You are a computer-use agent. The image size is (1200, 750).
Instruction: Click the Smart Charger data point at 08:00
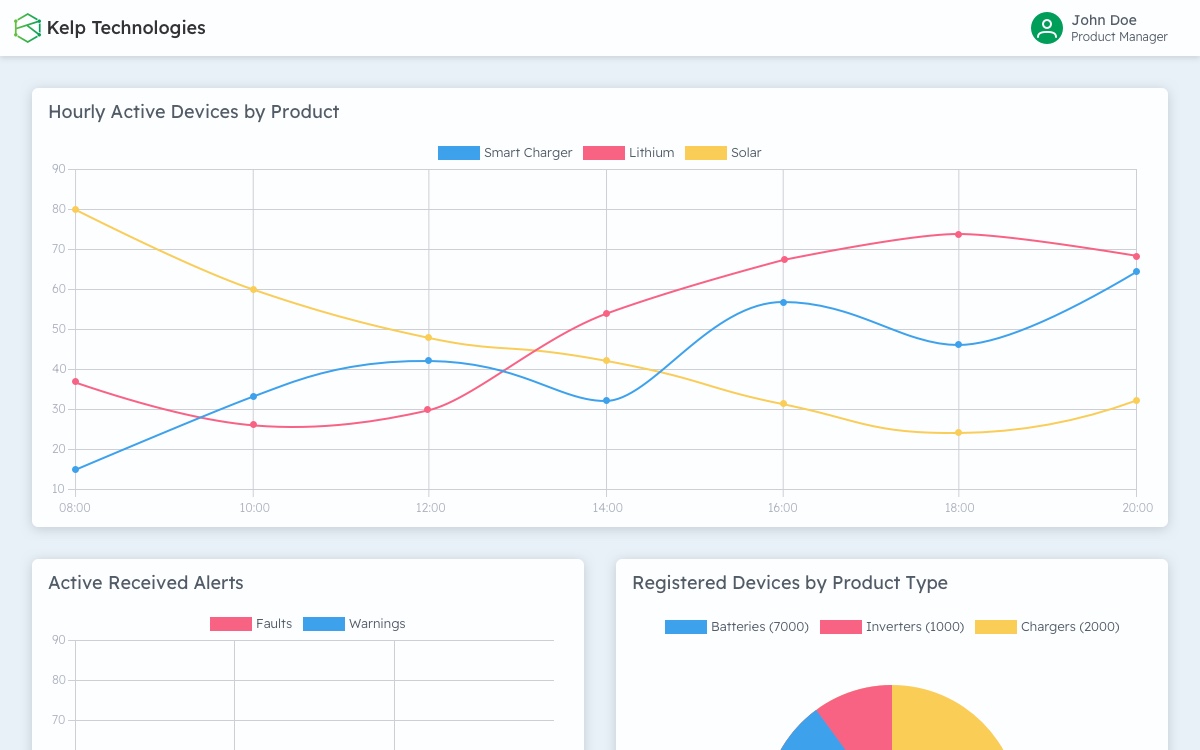click(75, 469)
